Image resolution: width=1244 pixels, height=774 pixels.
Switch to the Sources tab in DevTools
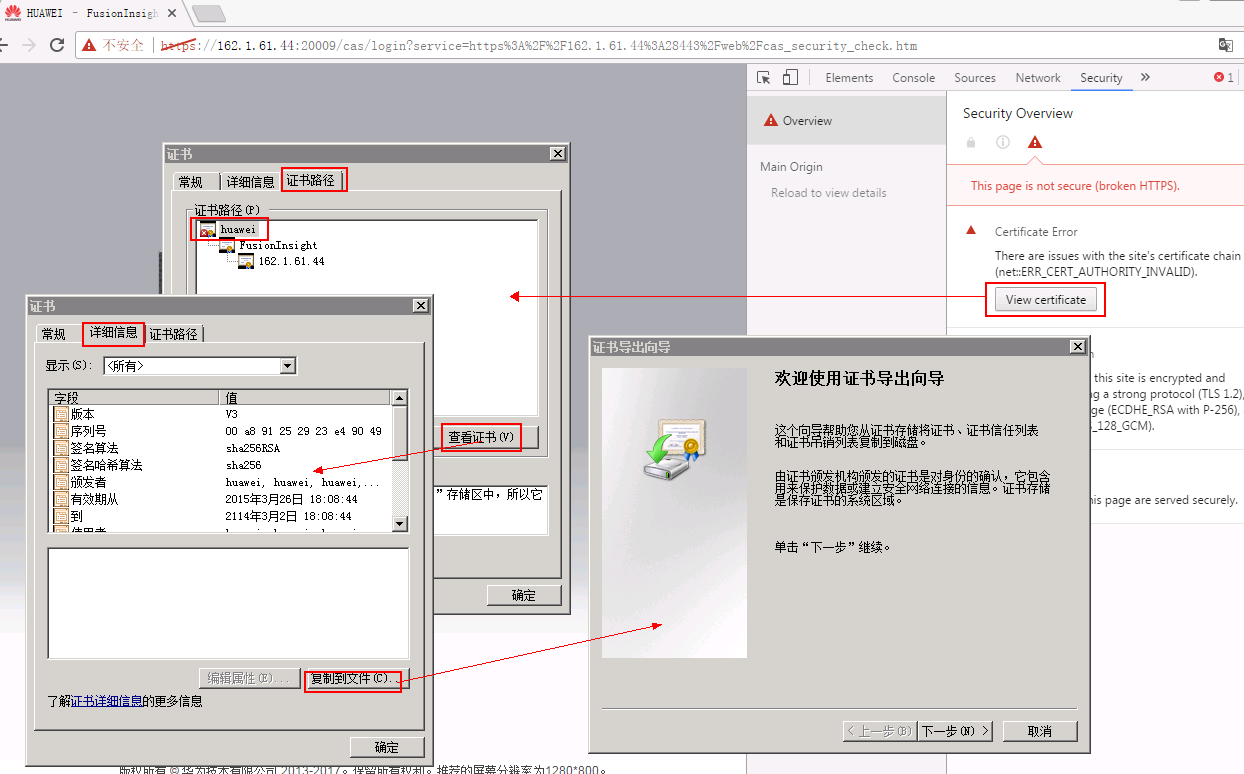(975, 78)
